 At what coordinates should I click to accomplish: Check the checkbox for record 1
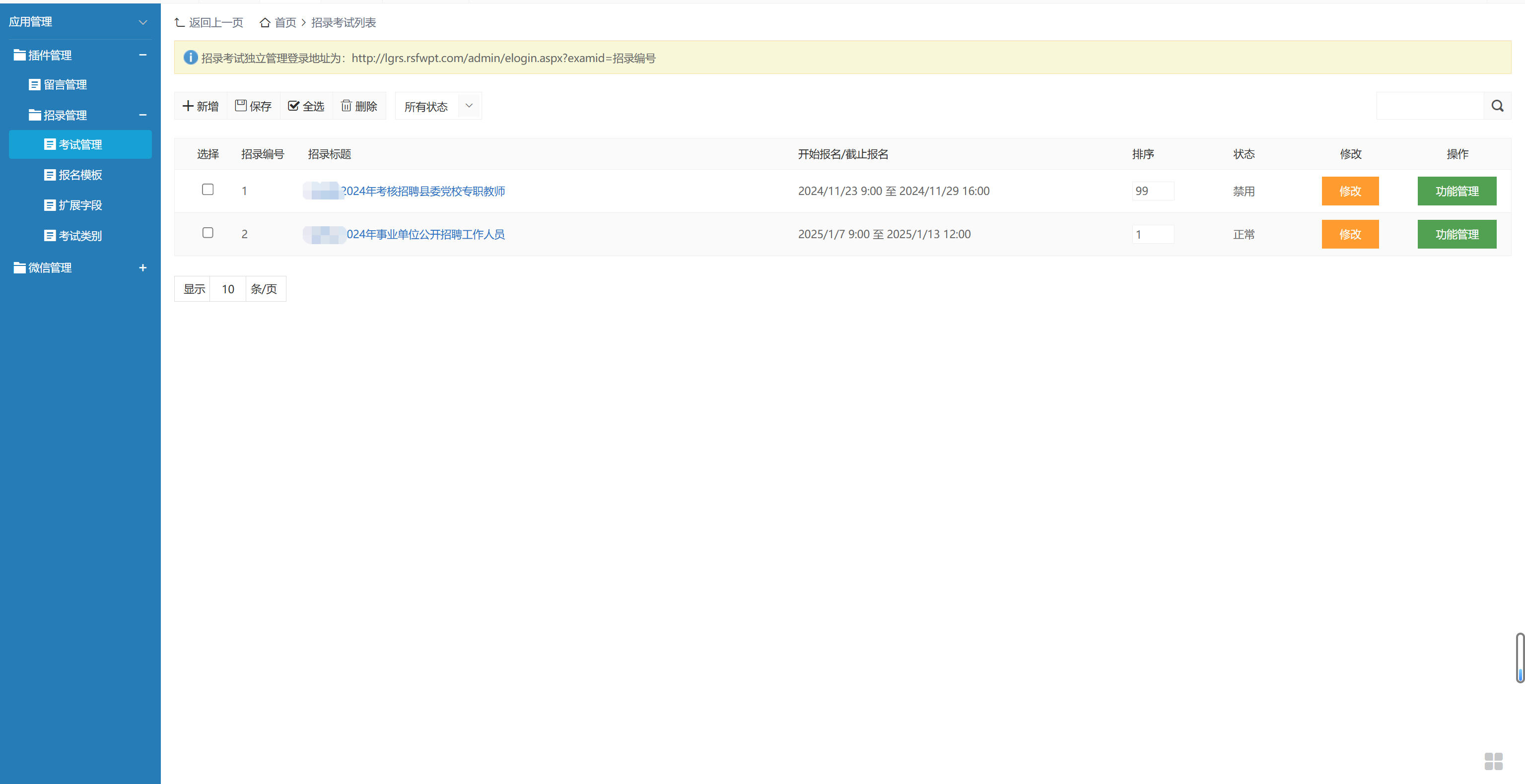click(208, 190)
